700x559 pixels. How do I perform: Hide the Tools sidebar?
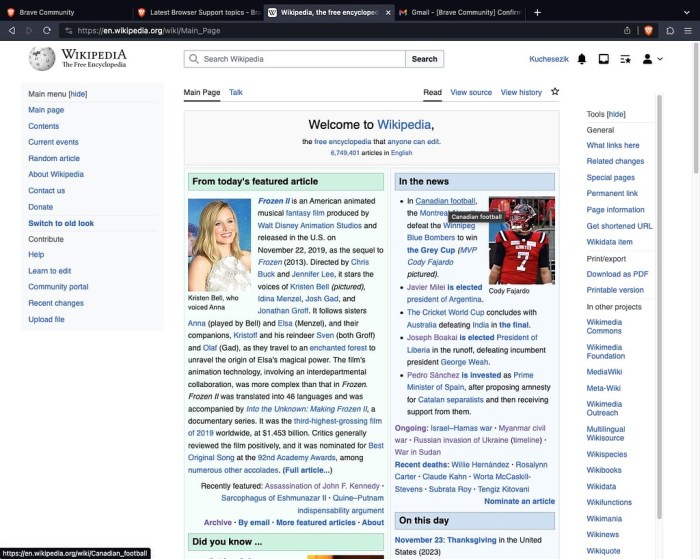tap(616, 114)
